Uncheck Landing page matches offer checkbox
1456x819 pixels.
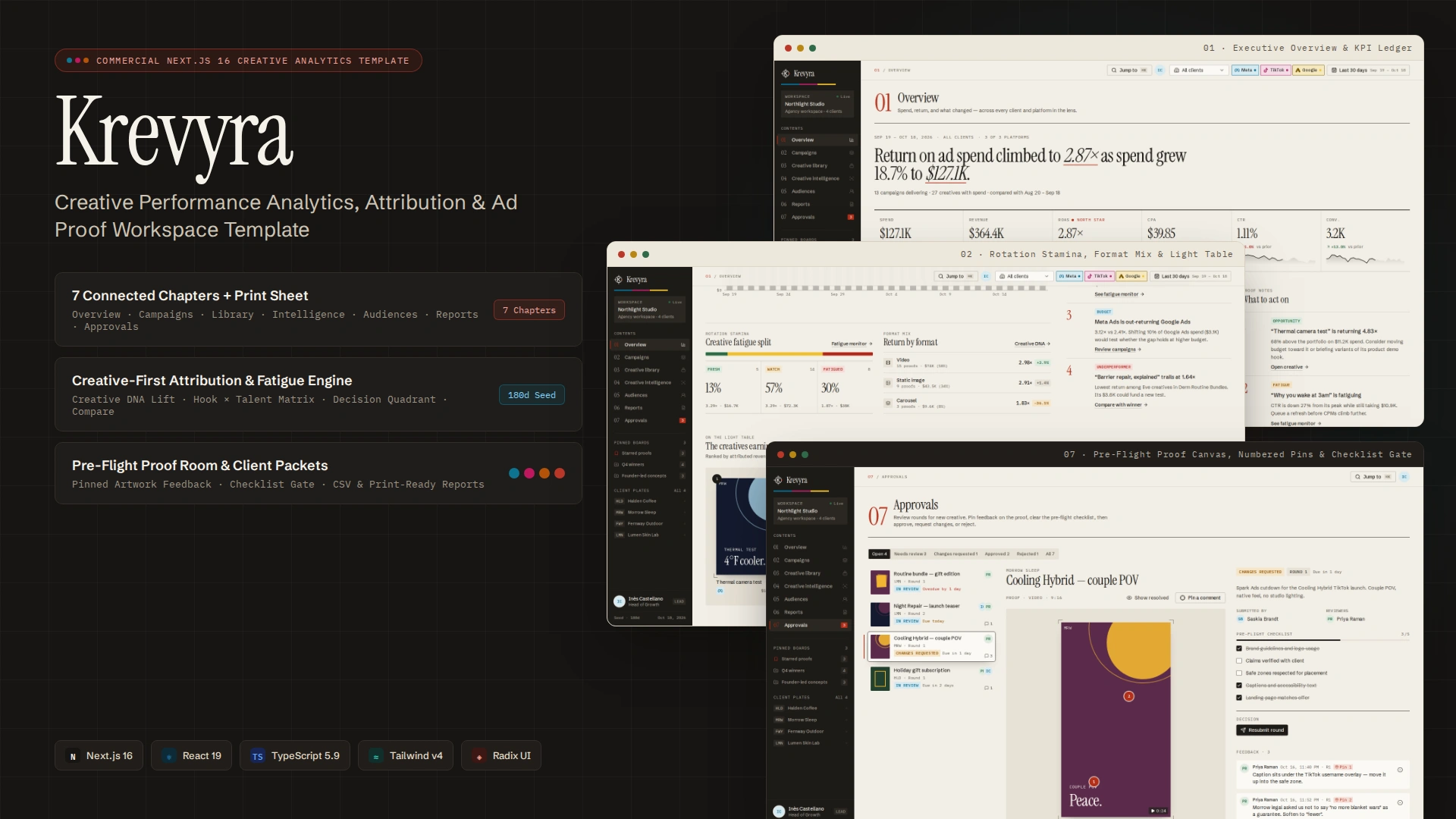tap(1239, 697)
